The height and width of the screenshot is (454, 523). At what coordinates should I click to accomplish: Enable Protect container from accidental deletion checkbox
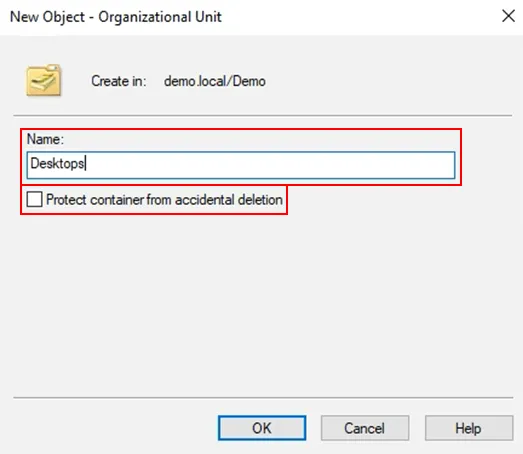34,199
